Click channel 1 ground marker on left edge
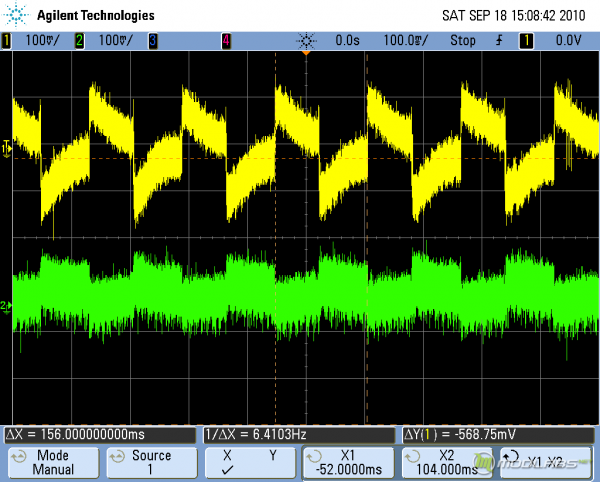This screenshot has height=482, width=600. 7,148
